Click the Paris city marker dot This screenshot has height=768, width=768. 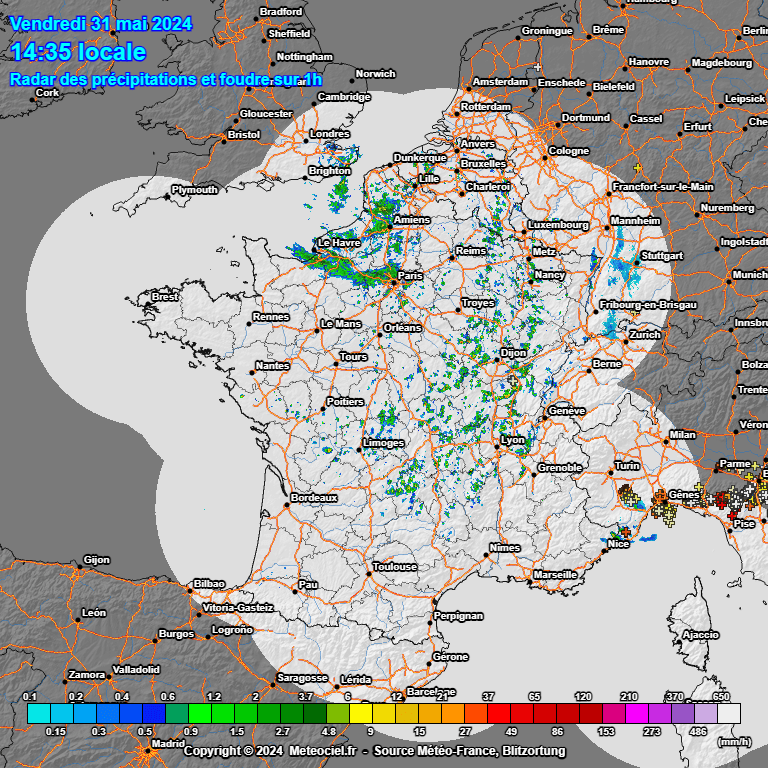(395, 283)
